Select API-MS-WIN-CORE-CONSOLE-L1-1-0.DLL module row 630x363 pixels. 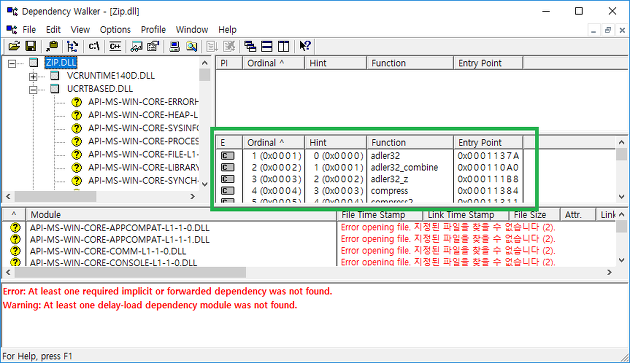(113, 263)
